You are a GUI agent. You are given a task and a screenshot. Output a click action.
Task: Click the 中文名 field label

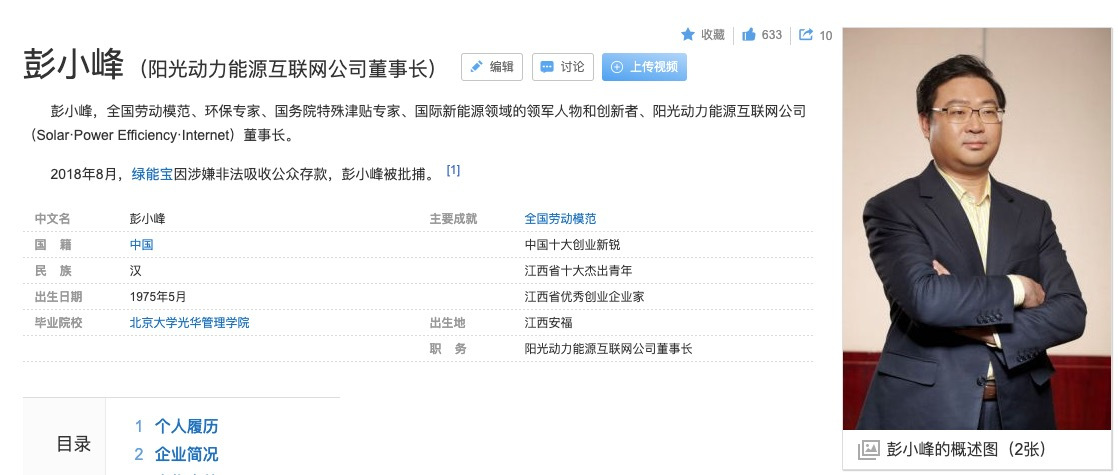[x=52, y=219]
